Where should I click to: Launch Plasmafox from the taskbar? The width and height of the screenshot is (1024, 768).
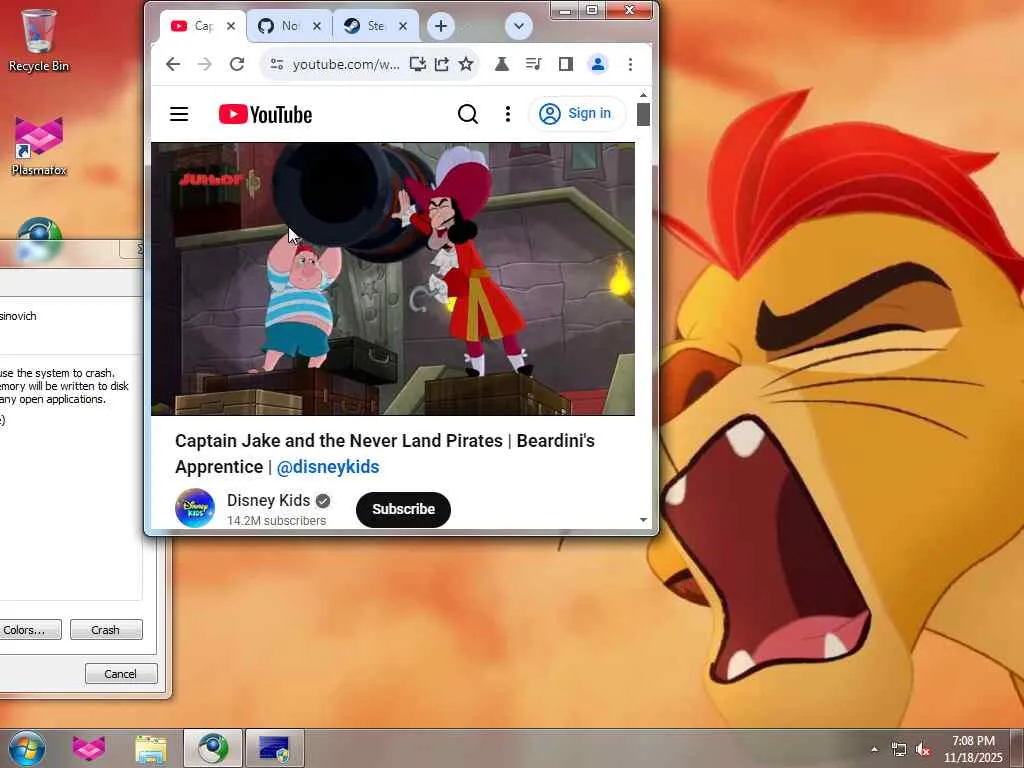pos(89,748)
